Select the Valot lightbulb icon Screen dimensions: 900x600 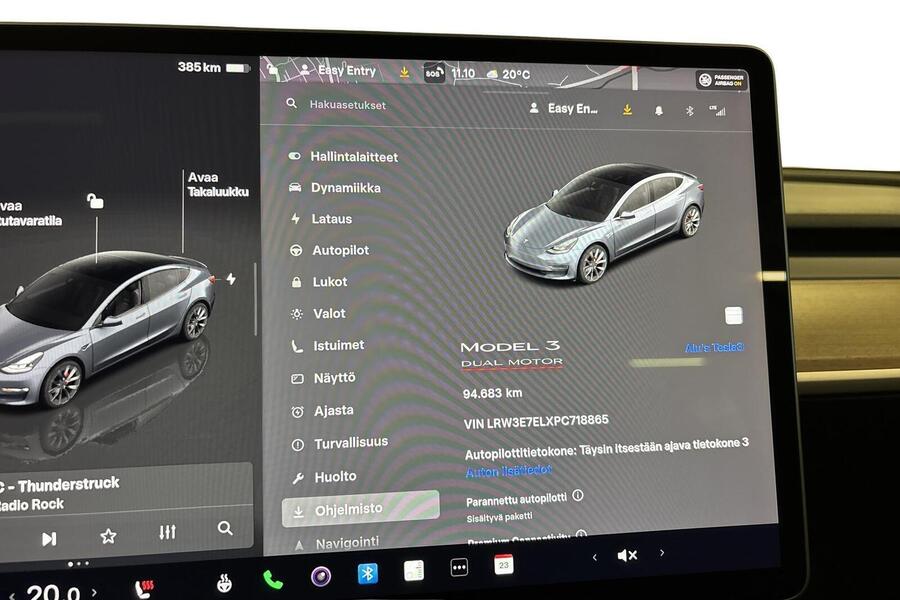[294, 312]
